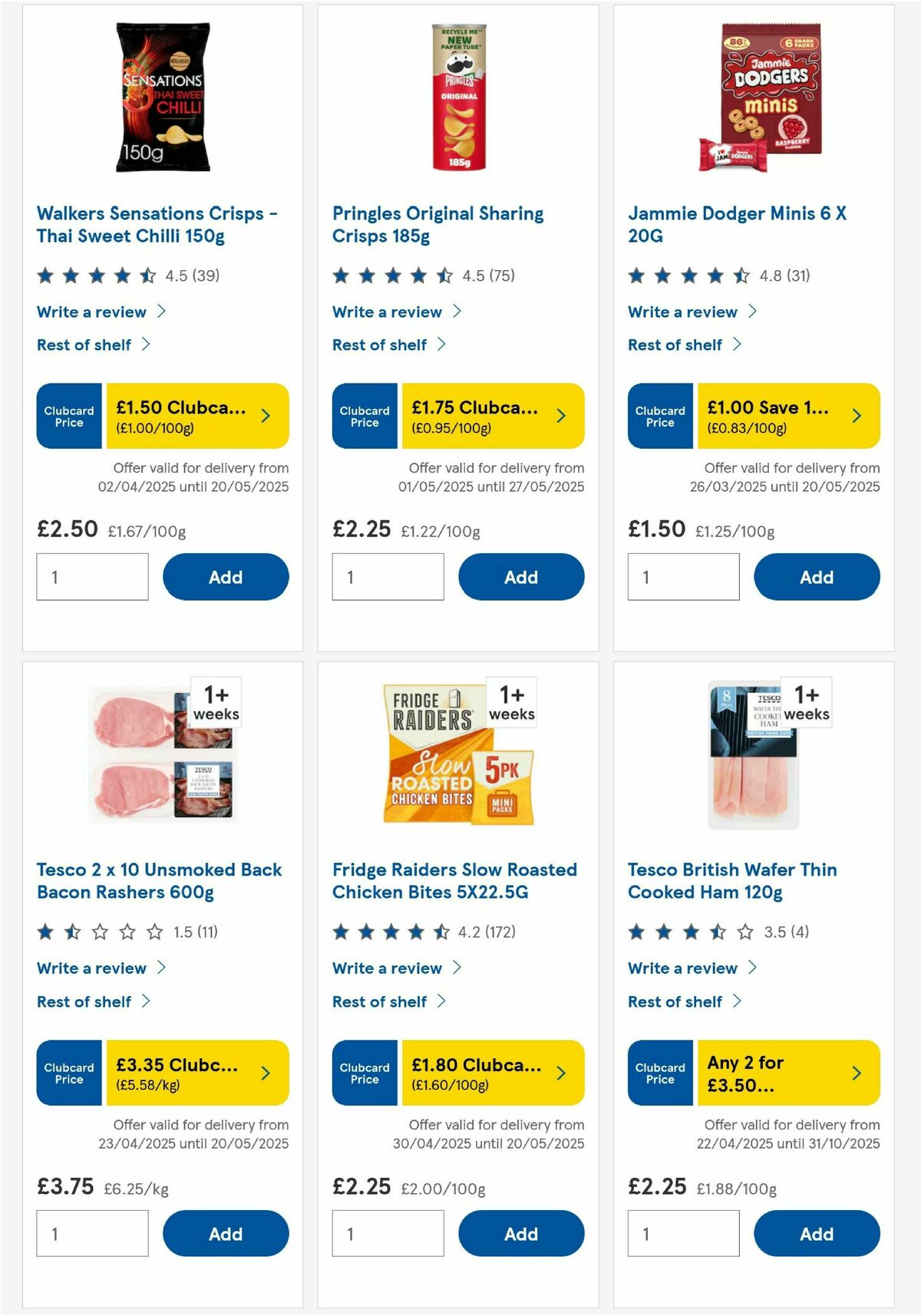
Task: Click the quantity field for Fridge Raiders
Action: click(x=388, y=1233)
